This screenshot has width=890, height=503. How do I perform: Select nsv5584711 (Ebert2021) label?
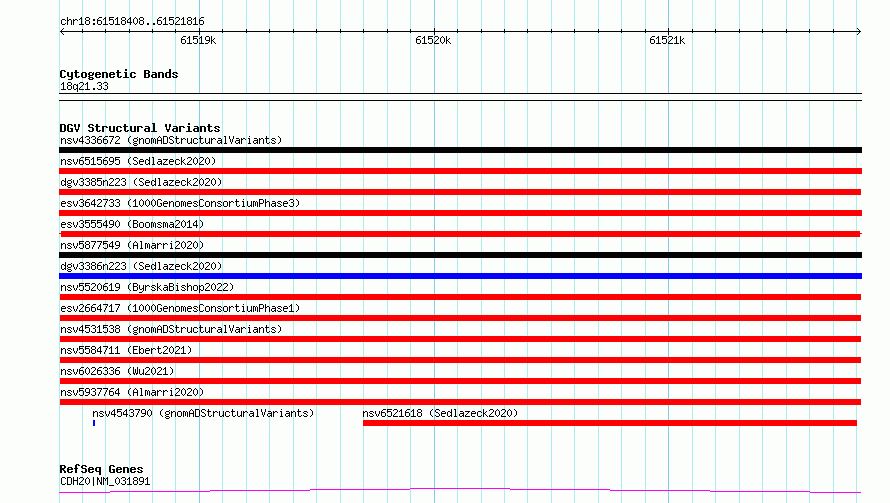click(x=126, y=350)
